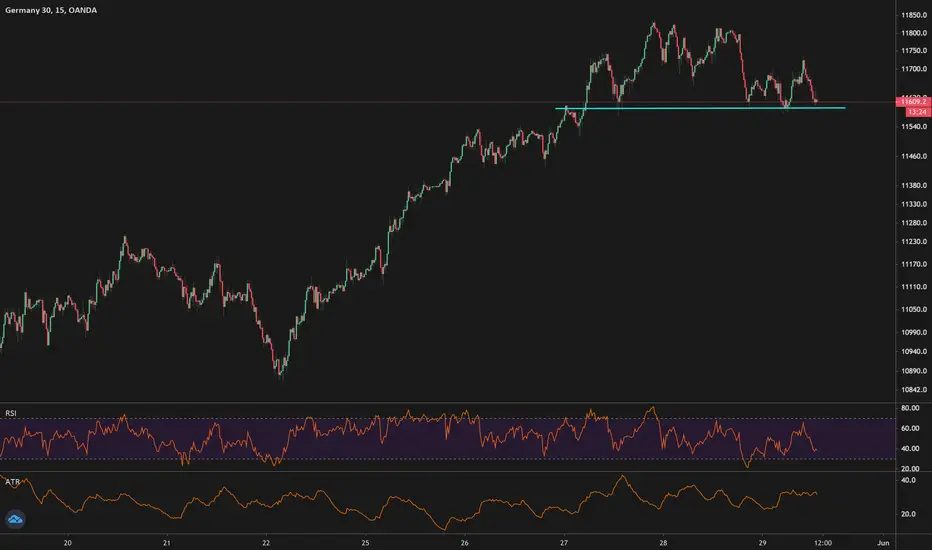This screenshot has width=932, height=550.
Task: Click the 11110.0 price scale label
Action: [x=914, y=287]
